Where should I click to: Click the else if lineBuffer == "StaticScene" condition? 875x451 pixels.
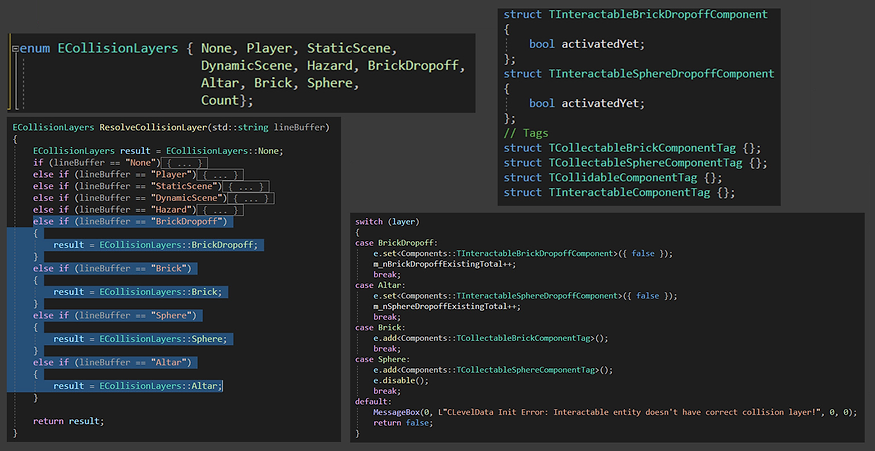click(127, 187)
